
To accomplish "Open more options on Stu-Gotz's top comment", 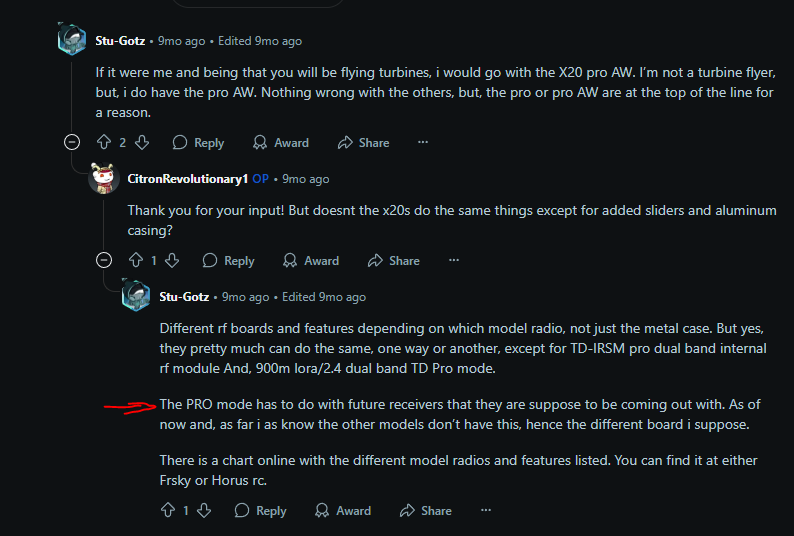I will point(423,143).
